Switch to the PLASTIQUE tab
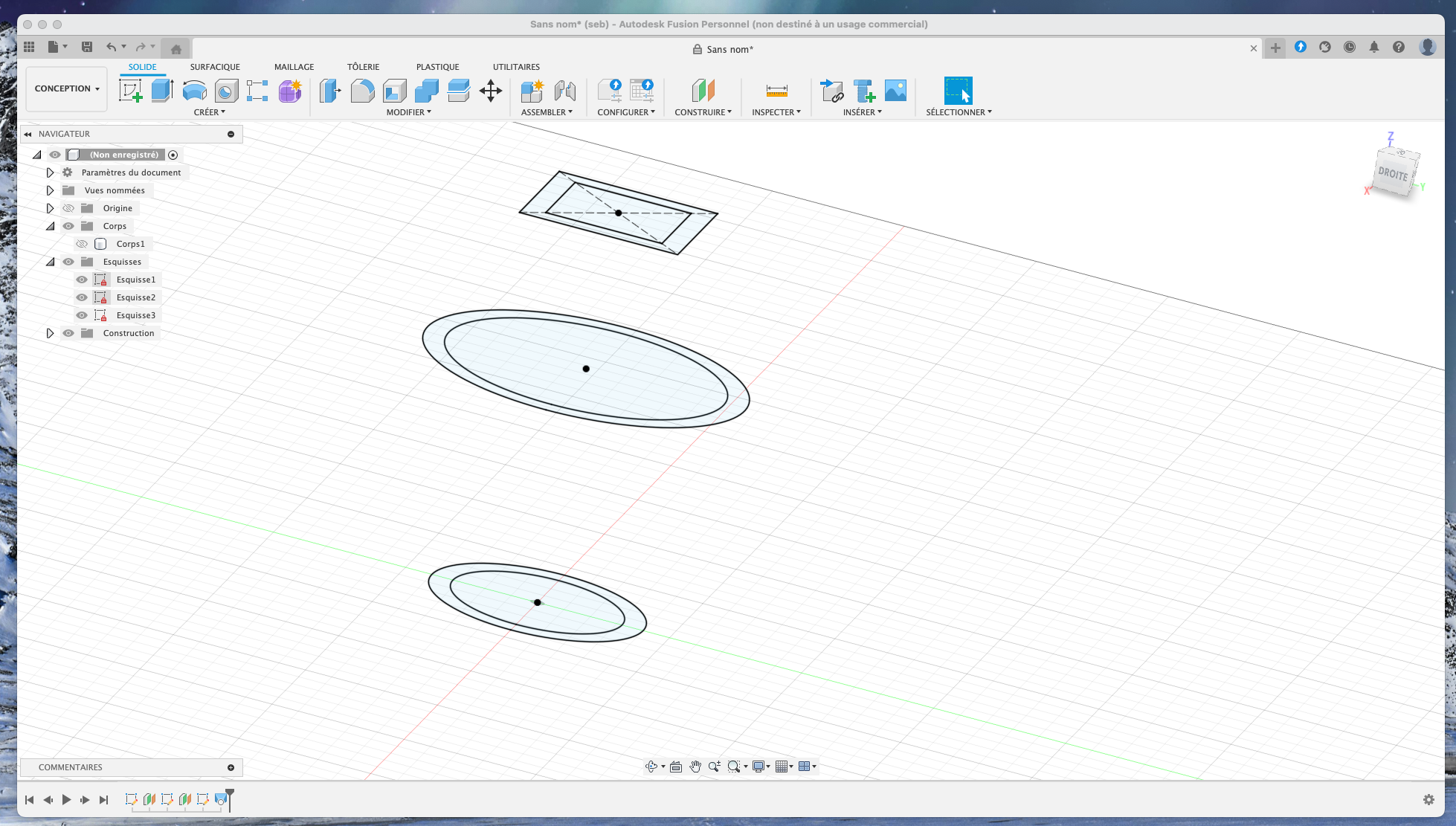The height and width of the screenshot is (826, 1456). pos(438,67)
